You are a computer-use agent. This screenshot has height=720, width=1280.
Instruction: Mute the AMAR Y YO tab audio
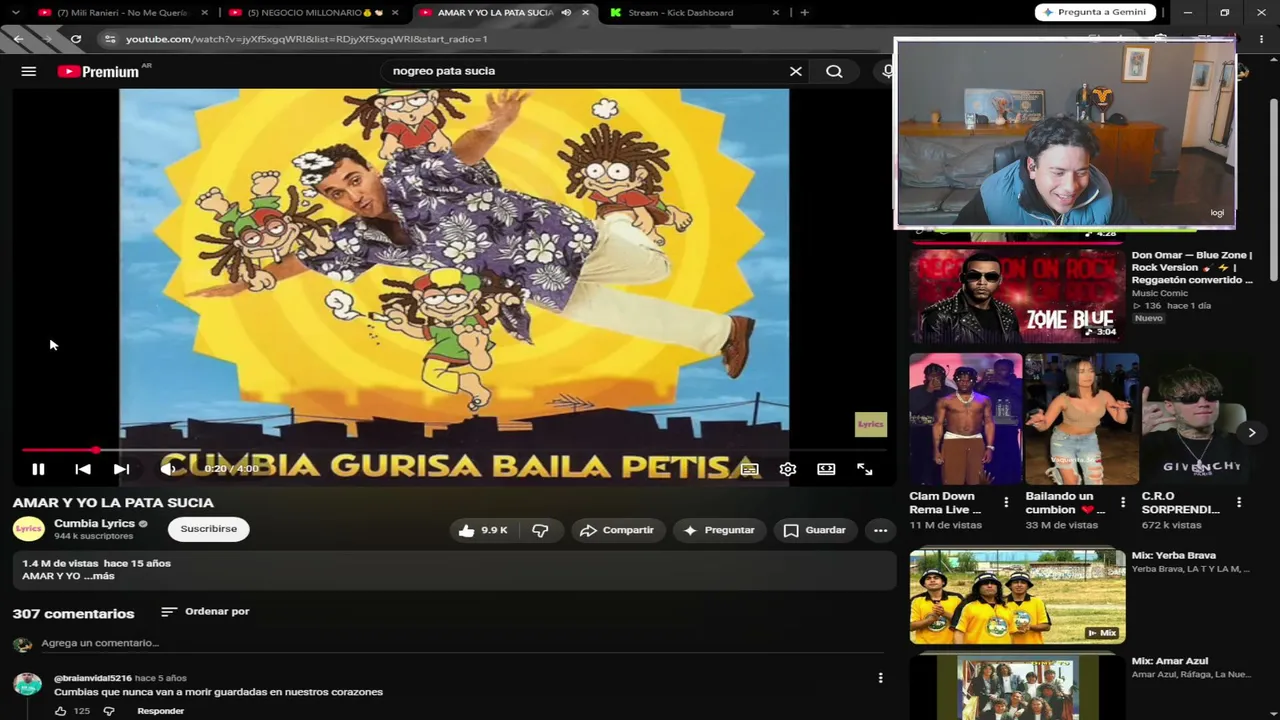[566, 13]
